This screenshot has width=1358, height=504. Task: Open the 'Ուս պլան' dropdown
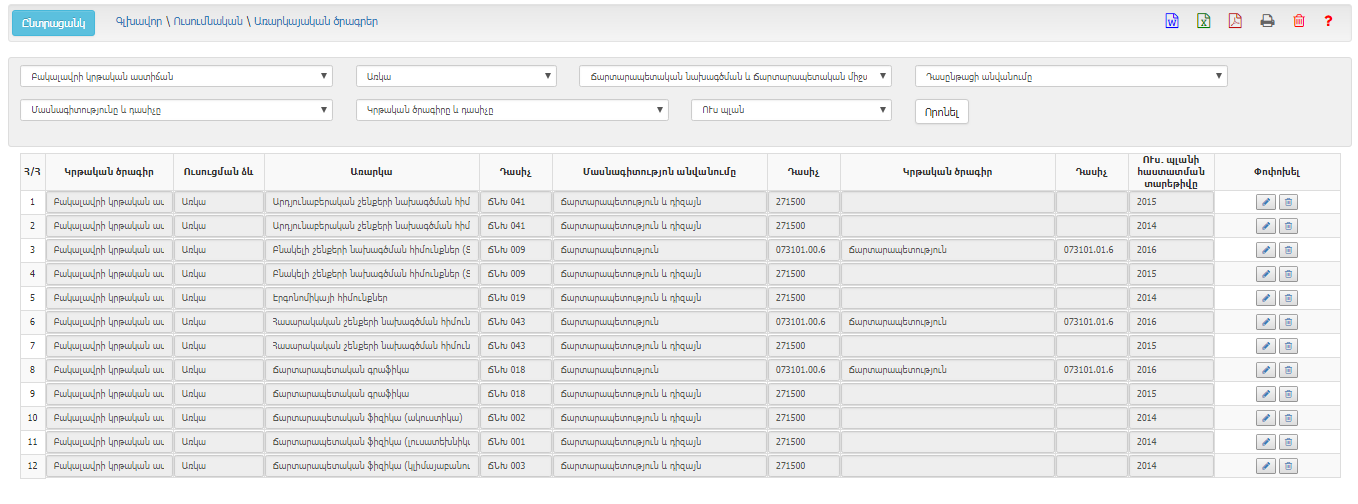[x=790, y=110]
